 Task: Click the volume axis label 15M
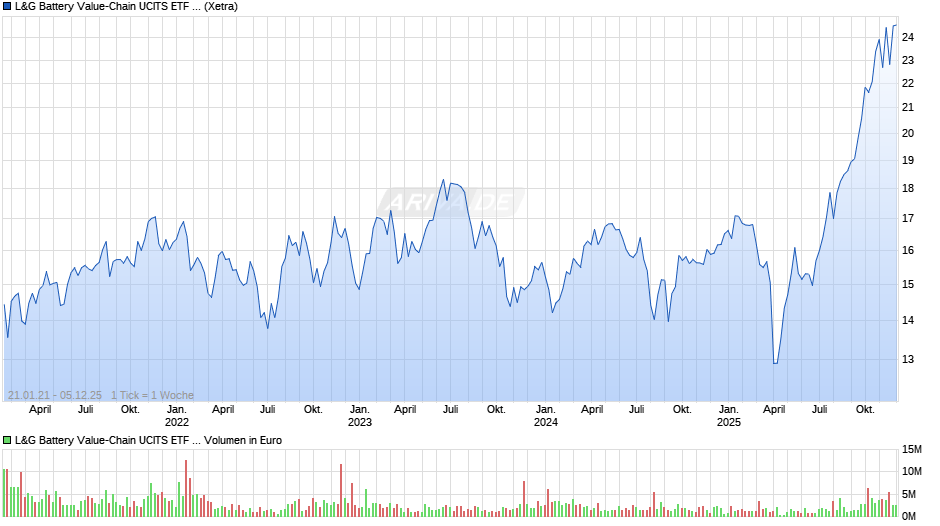pos(912,449)
